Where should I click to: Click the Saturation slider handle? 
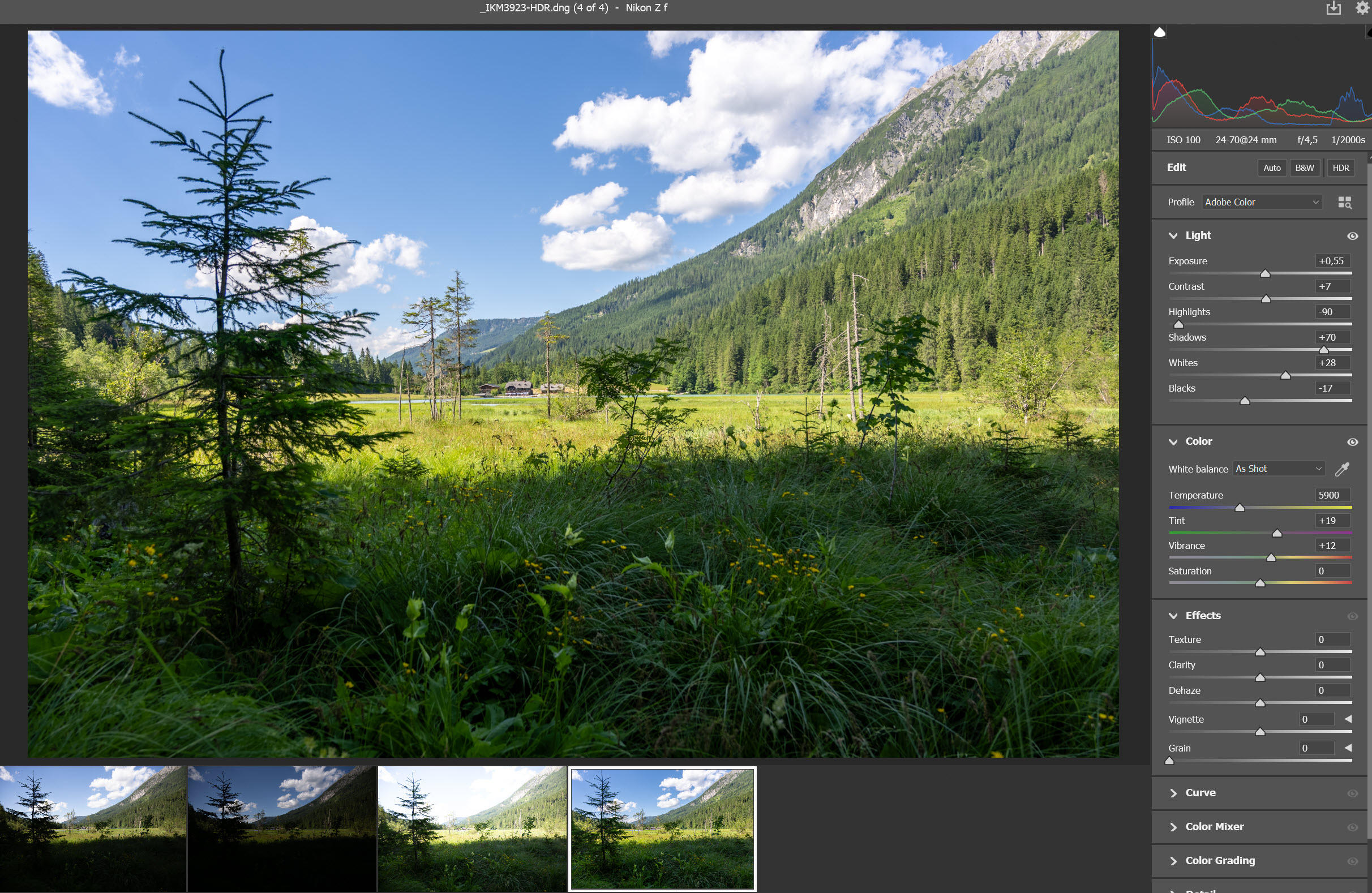[x=1260, y=583]
